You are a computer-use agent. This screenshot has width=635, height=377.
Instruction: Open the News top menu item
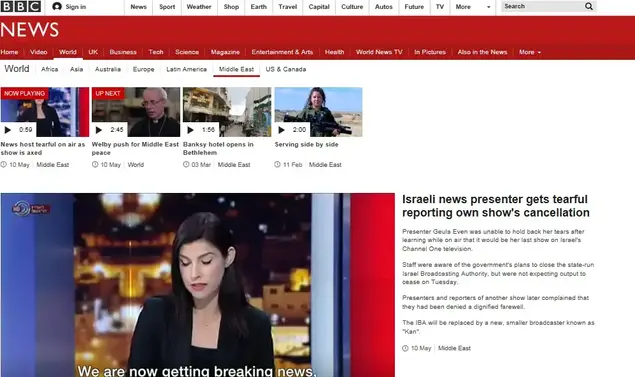coord(138,7)
